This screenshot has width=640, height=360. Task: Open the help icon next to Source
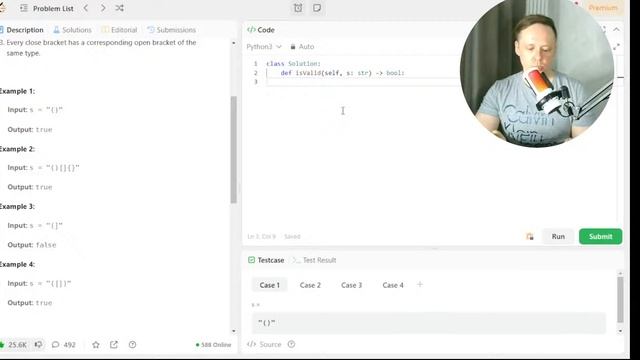[291, 344]
